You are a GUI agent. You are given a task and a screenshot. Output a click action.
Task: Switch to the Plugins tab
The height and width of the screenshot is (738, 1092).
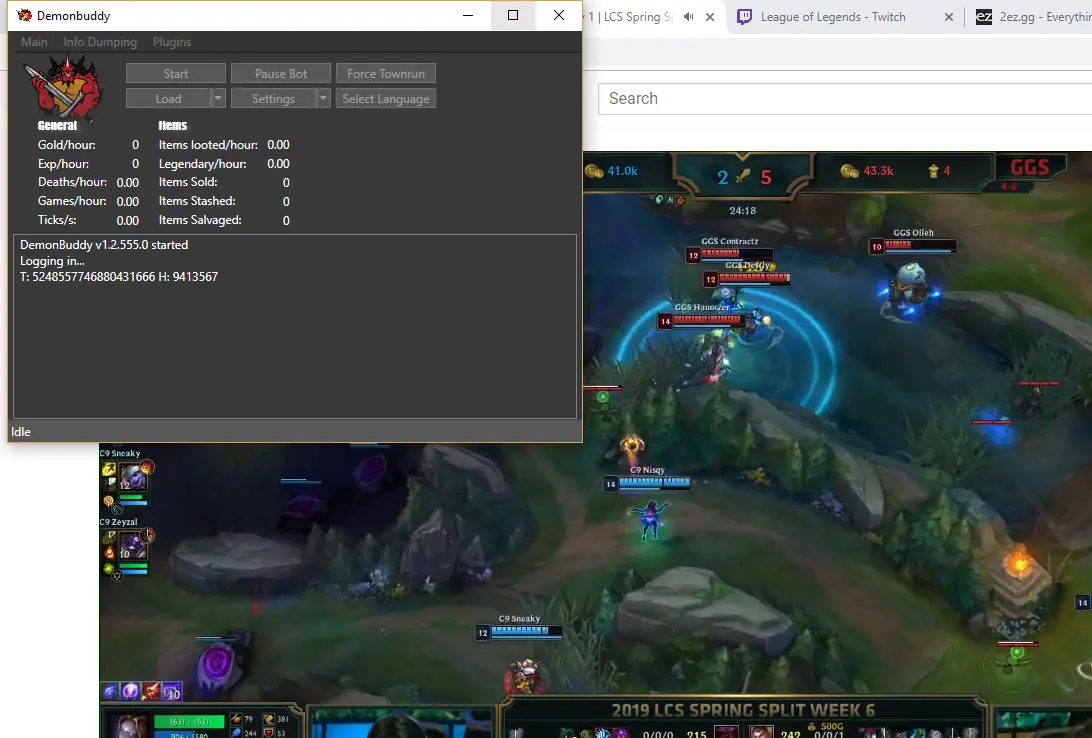click(172, 42)
